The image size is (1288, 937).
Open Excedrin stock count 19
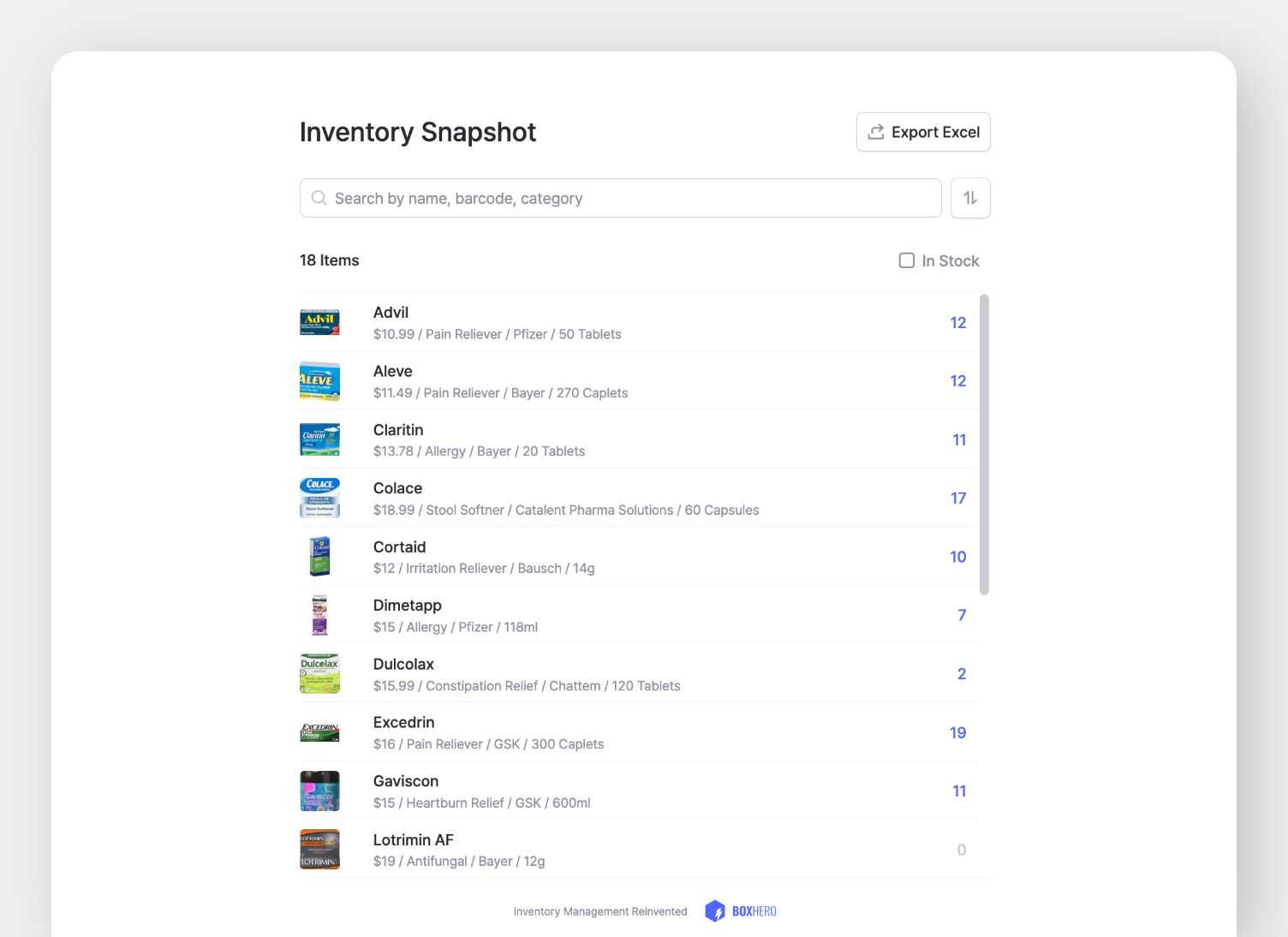(957, 733)
